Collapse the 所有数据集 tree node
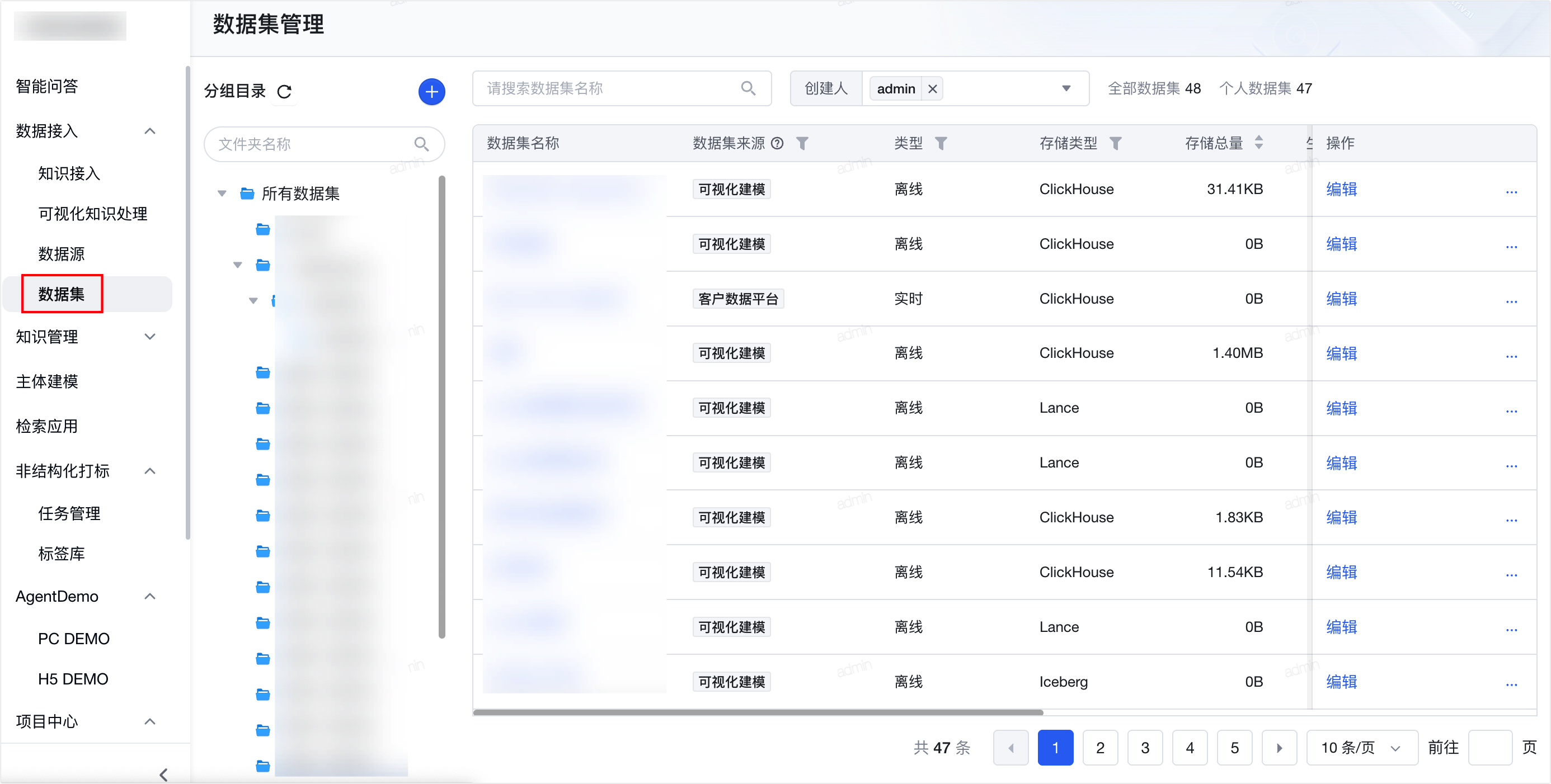1551x784 pixels. [x=222, y=193]
